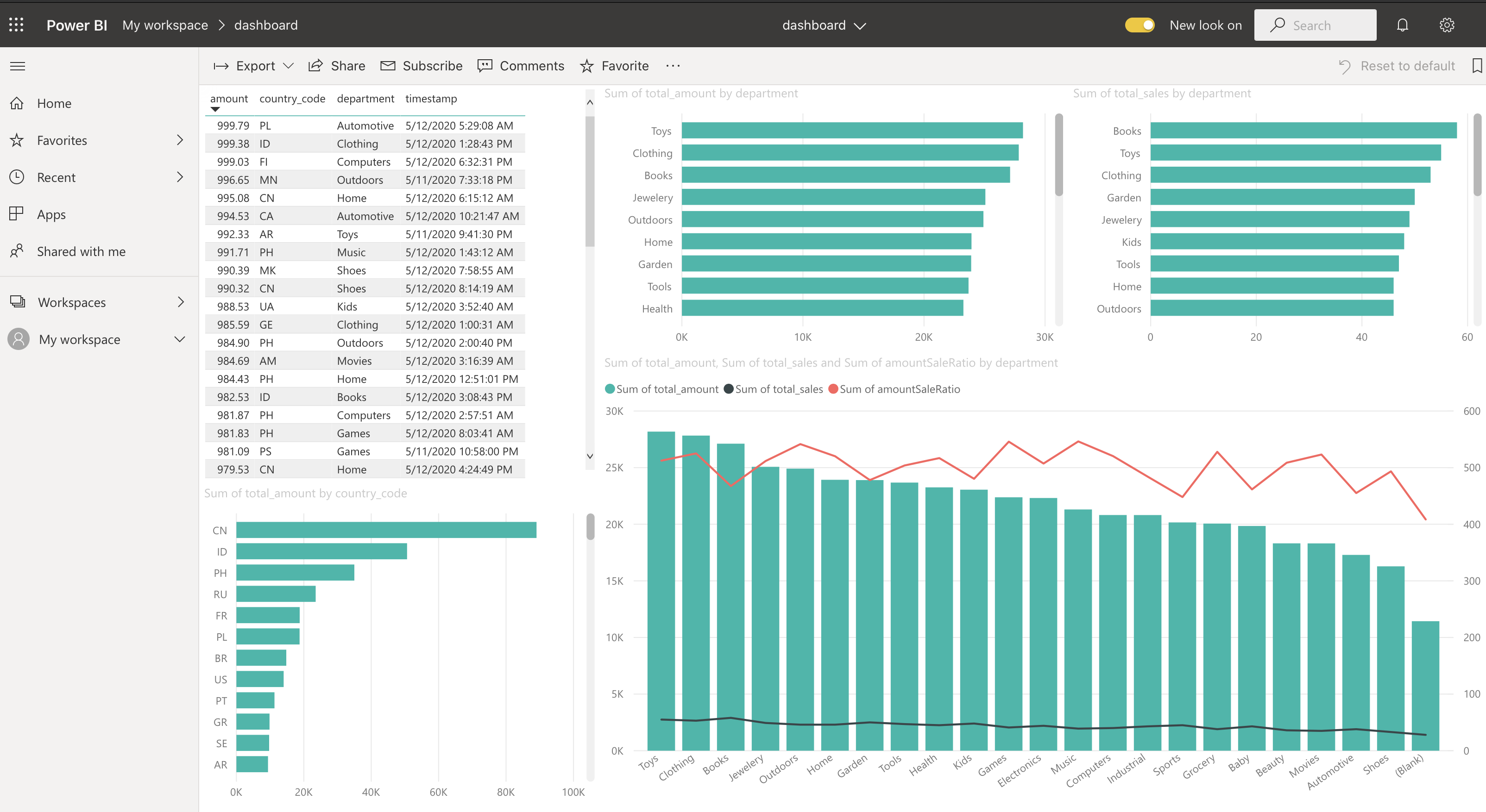Click the Subscribe button

[422, 66]
